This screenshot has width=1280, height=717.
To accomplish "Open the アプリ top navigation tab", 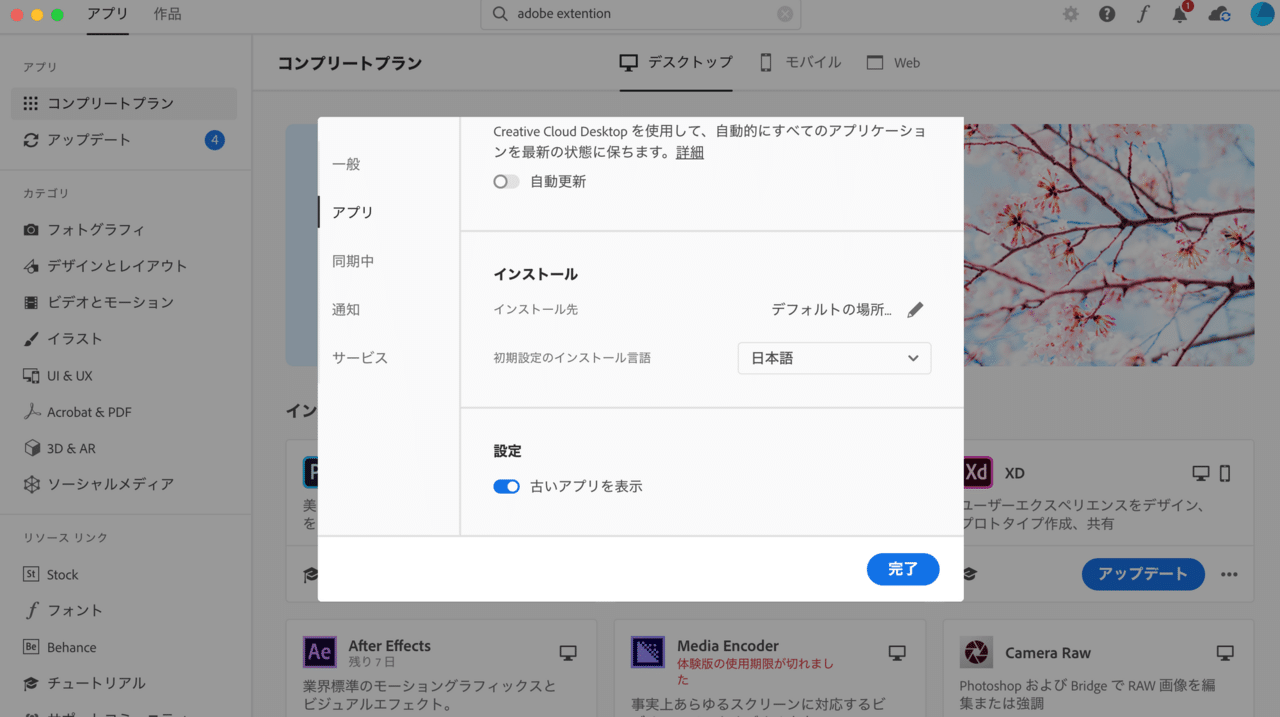I will pyautogui.click(x=107, y=14).
